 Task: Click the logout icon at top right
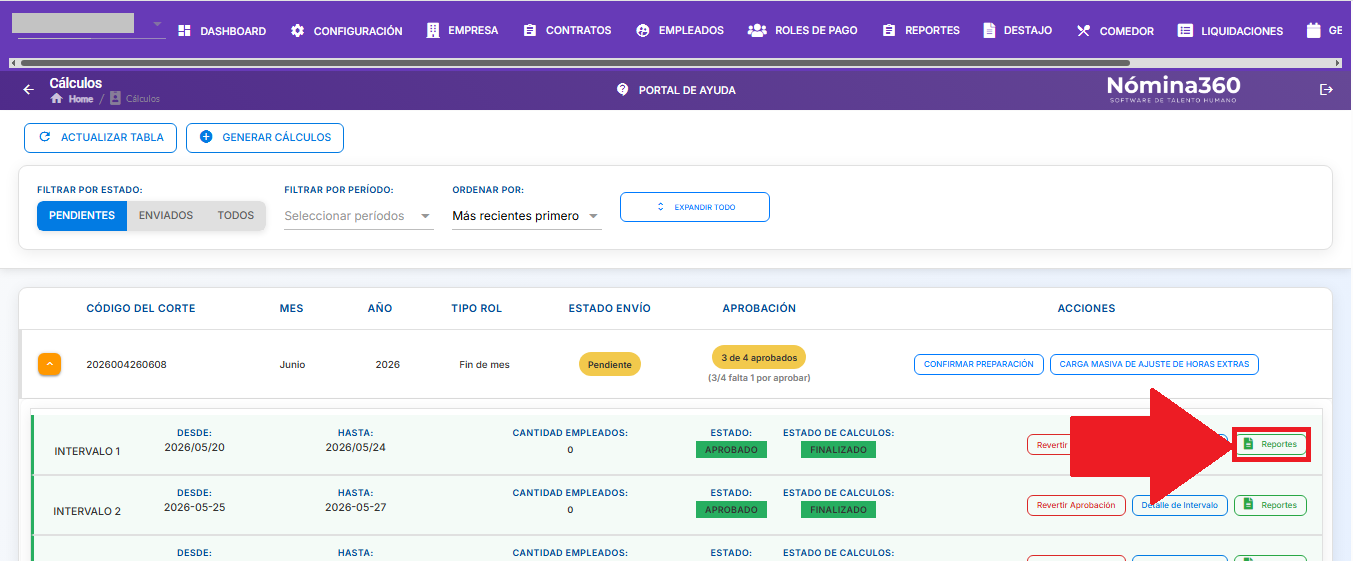coord(1326,90)
